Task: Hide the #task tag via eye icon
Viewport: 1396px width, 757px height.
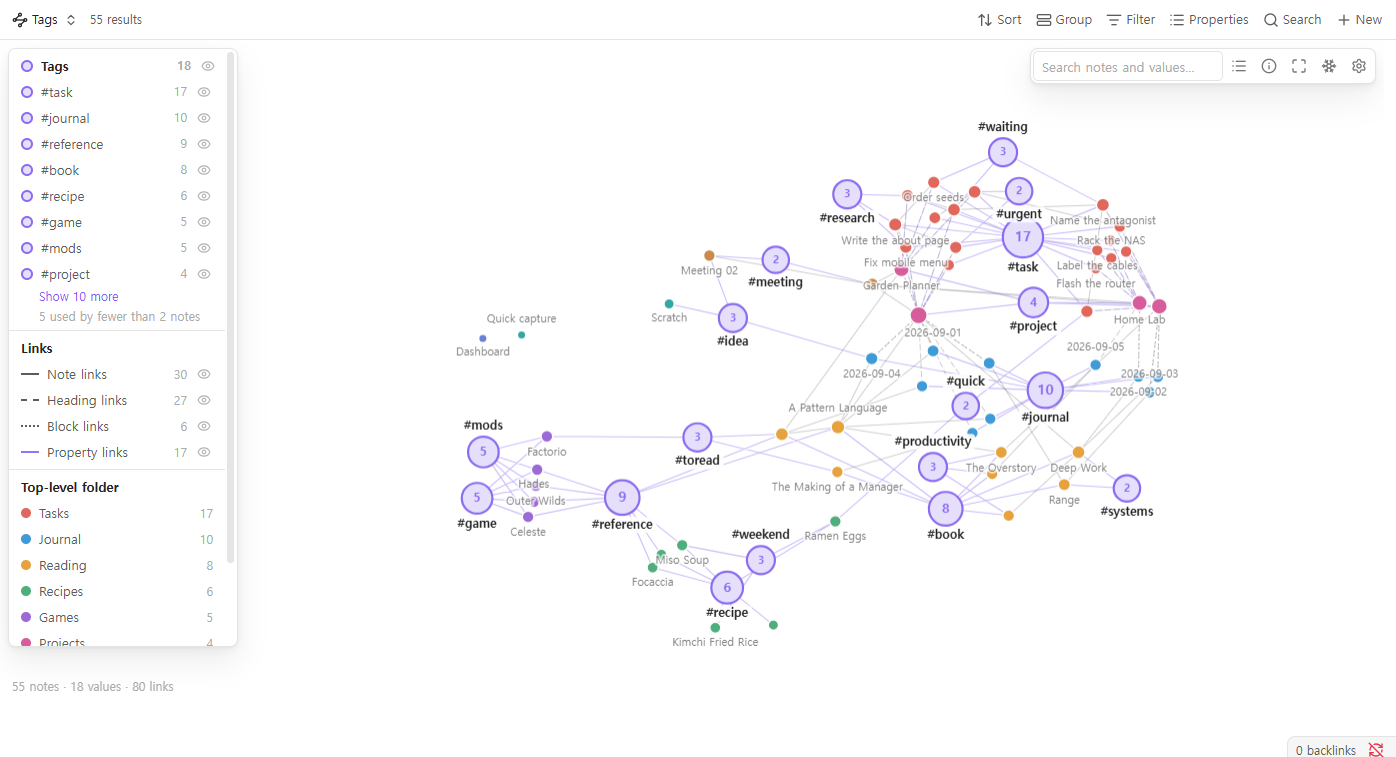Action: click(204, 92)
